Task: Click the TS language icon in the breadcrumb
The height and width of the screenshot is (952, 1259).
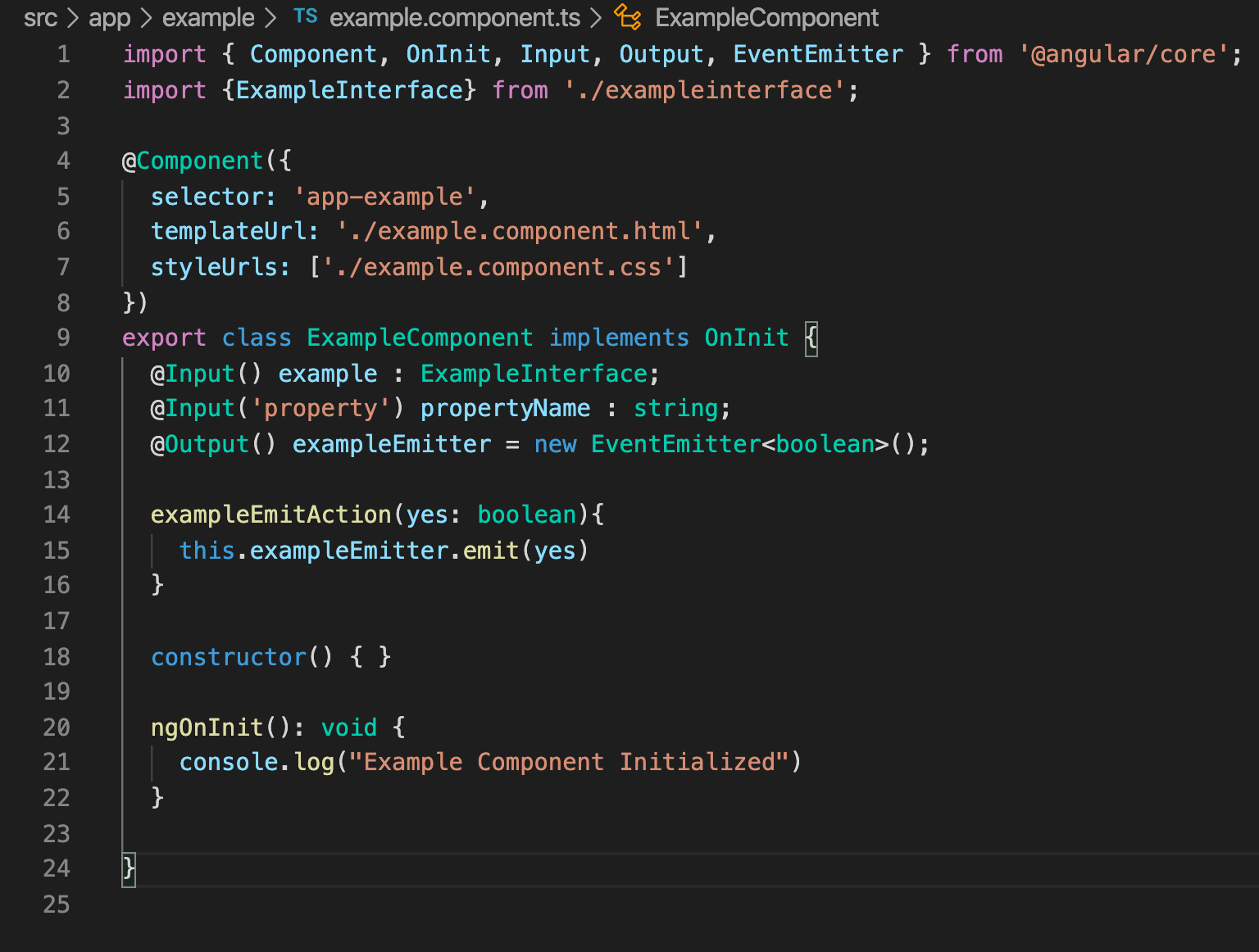Action: [305, 16]
